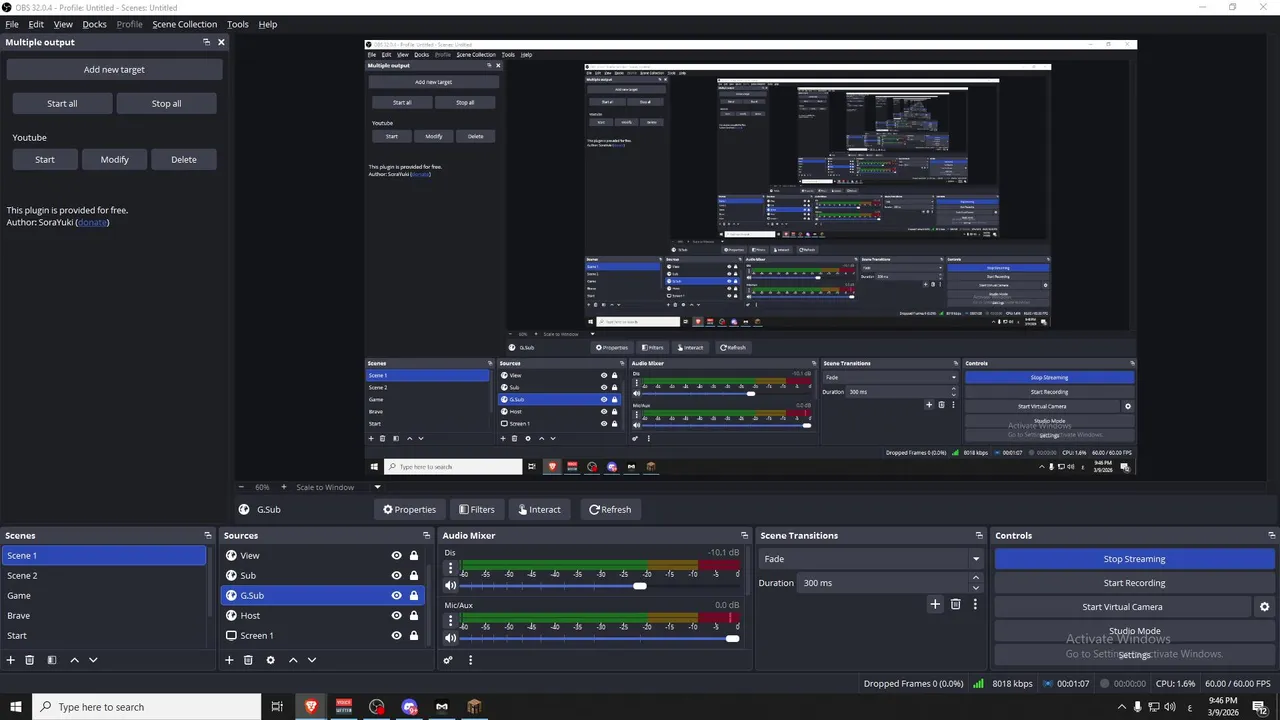1280x720 pixels.
Task: Mute the Mic/Aux speaker icon
Action: (450, 638)
